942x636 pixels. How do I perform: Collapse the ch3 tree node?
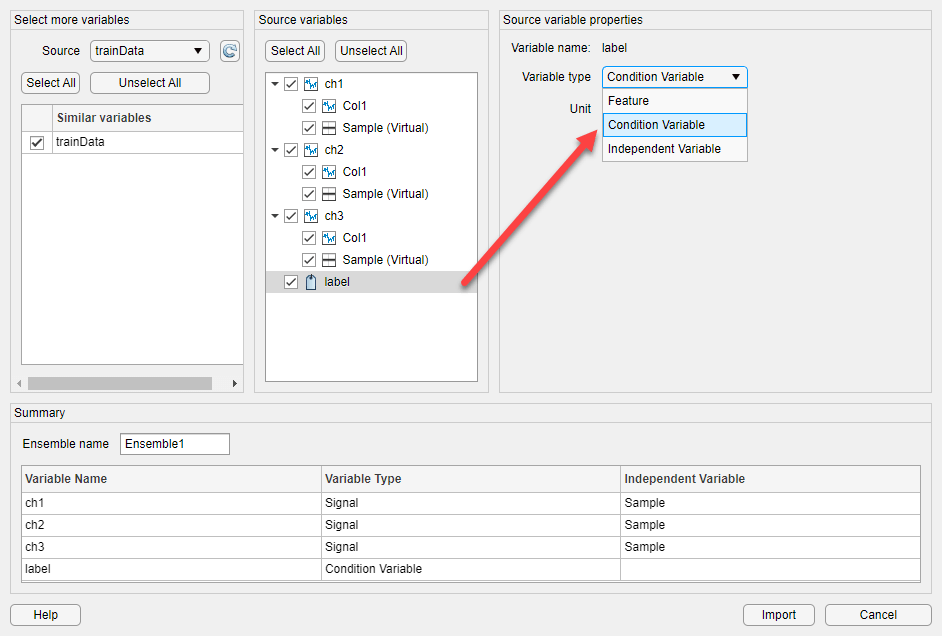pos(275,216)
